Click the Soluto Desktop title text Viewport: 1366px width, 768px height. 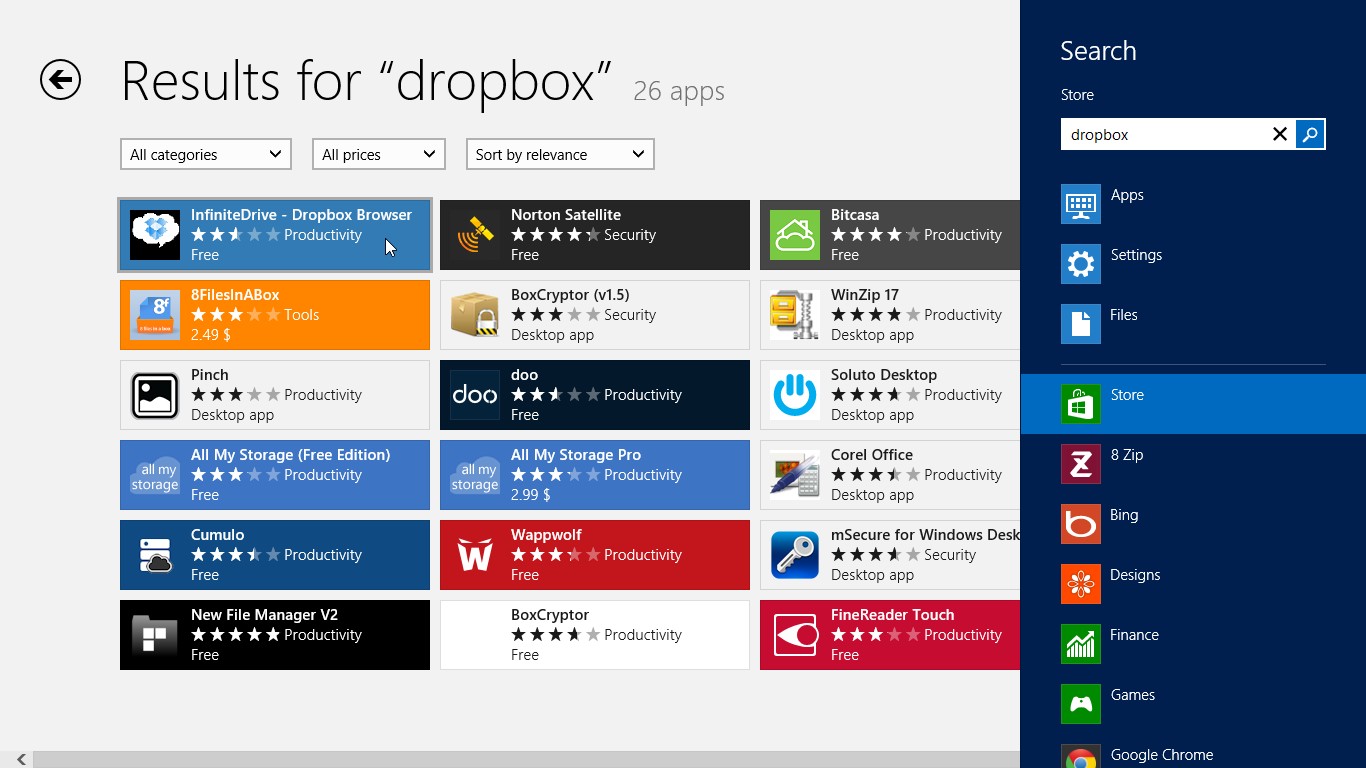click(884, 375)
